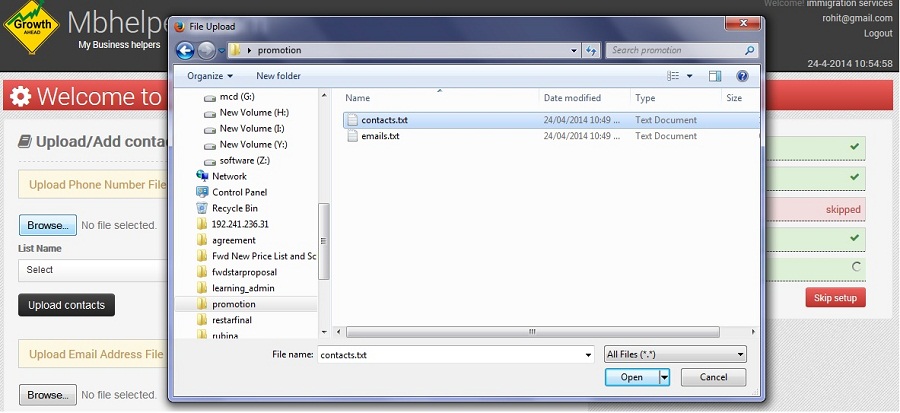Click the change view icon
Screen dimensions: 900x413
click(674, 76)
